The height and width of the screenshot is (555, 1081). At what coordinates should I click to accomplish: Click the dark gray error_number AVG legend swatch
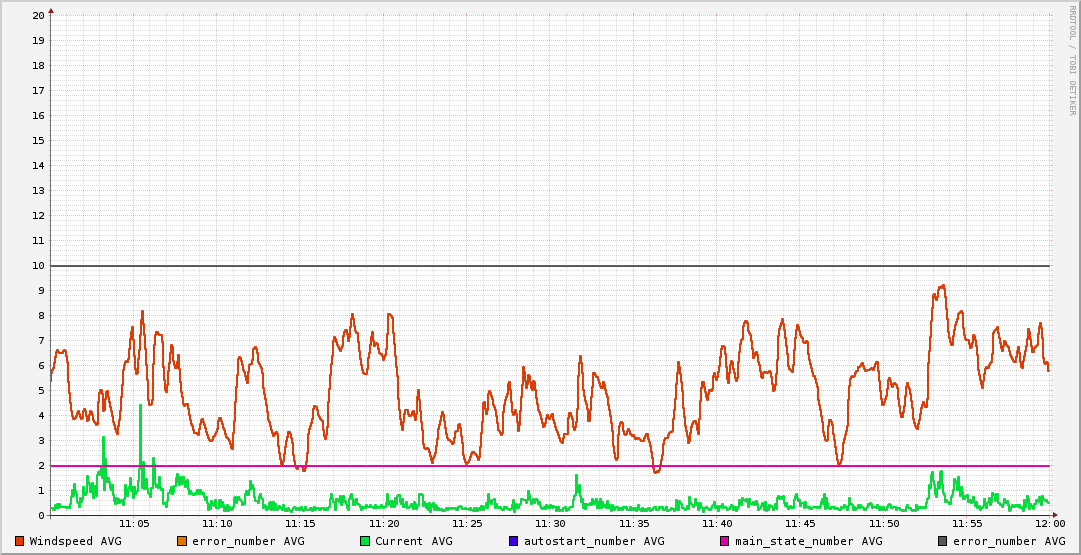pyautogui.click(x=942, y=541)
